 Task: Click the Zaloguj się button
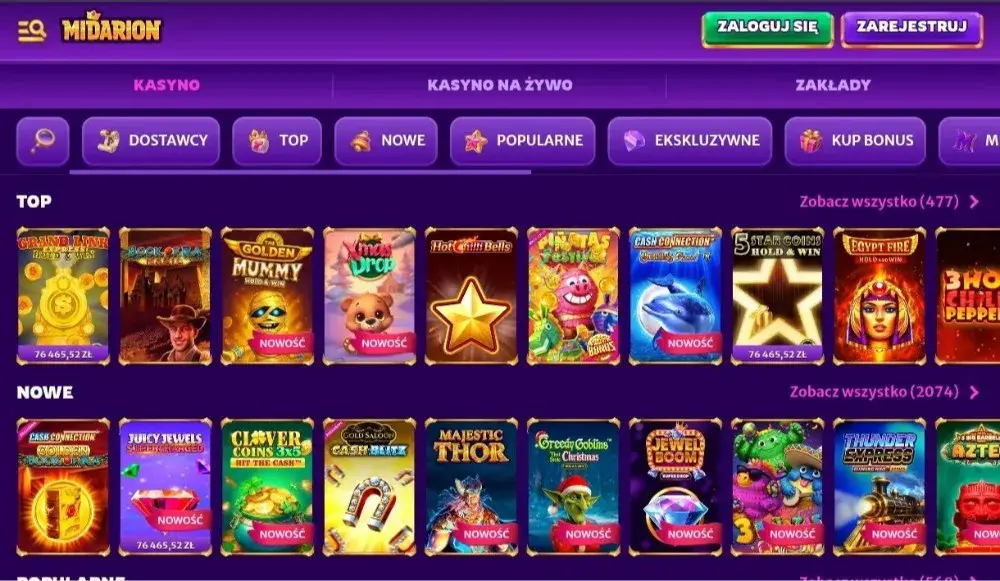(x=767, y=29)
